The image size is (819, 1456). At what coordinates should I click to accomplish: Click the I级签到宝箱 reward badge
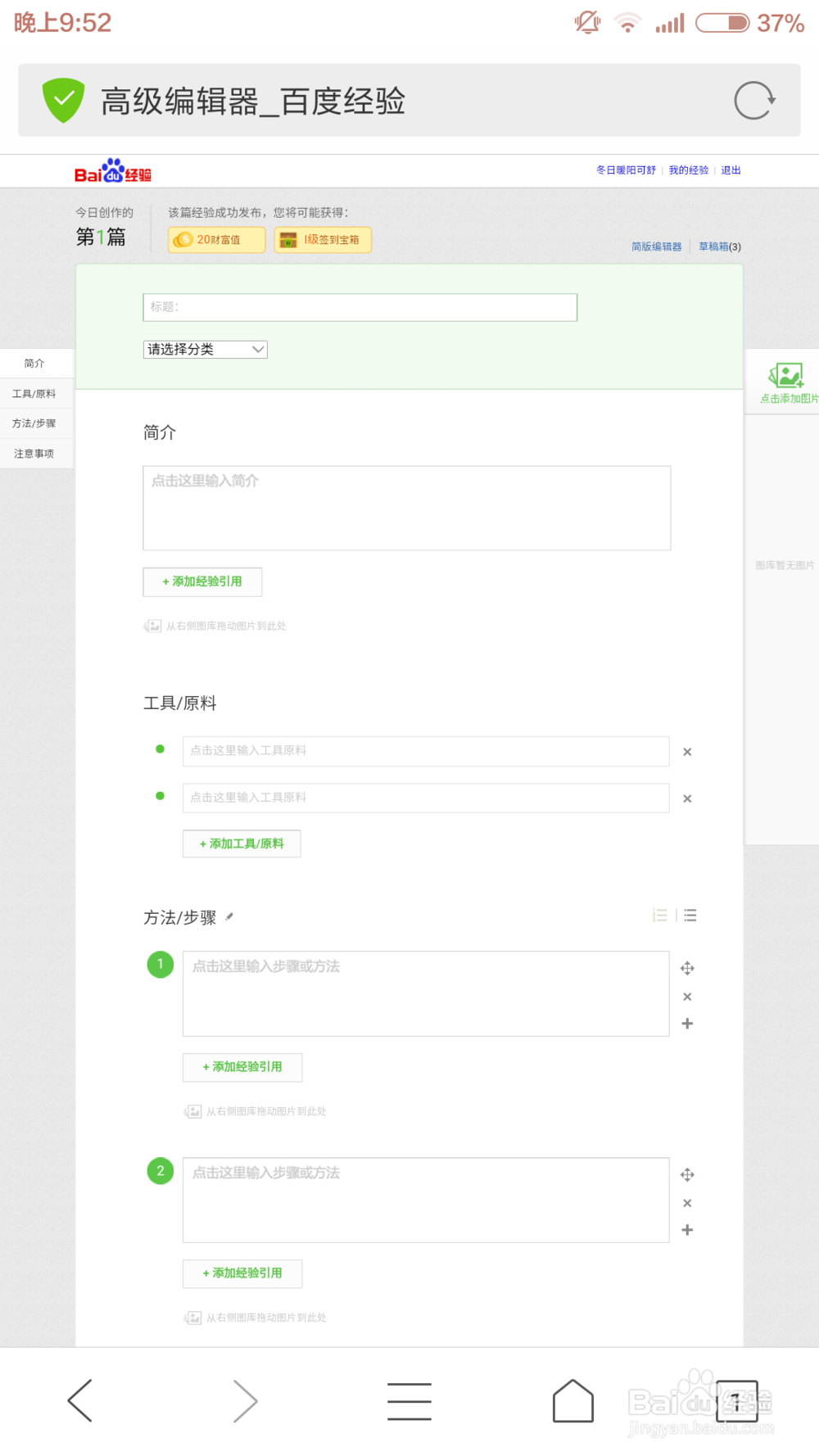323,240
